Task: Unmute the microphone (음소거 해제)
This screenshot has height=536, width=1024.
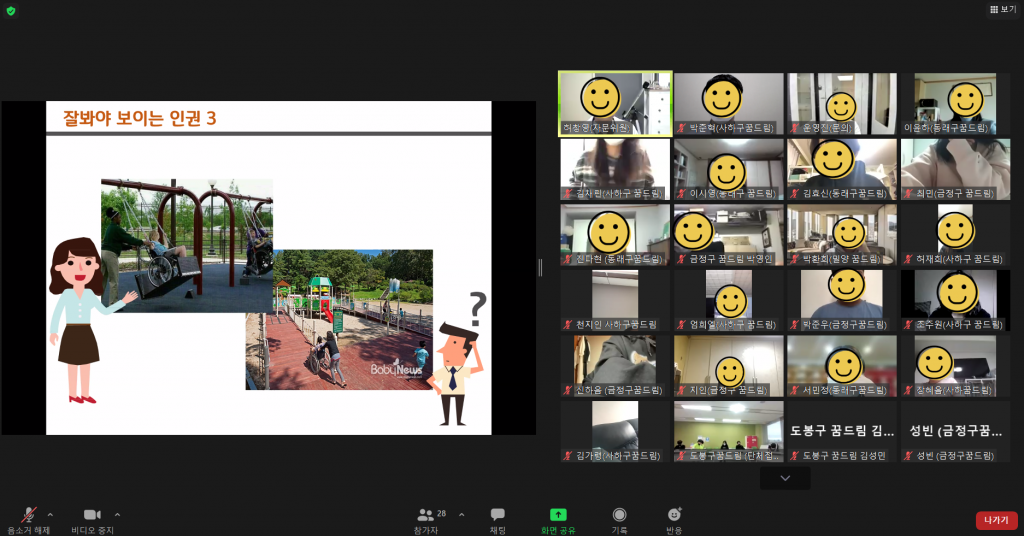Action: point(29,515)
